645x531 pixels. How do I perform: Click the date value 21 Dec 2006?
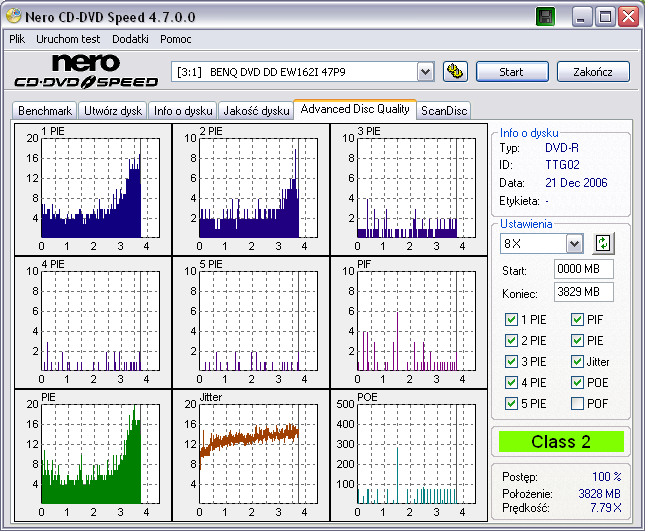(x=576, y=183)
